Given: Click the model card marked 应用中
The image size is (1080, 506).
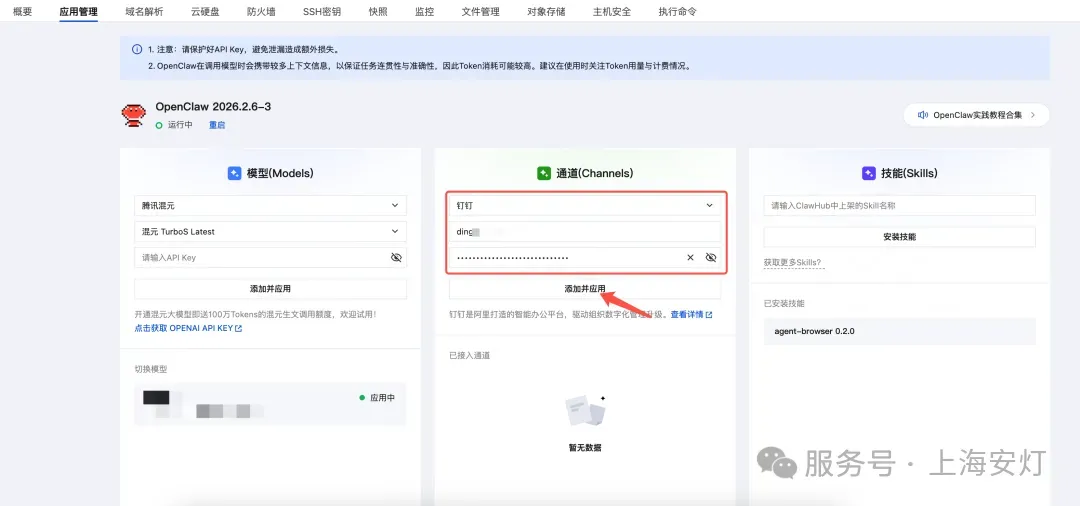Looking at the screenshot, I should pyautogui.click(x=270, y=403).
